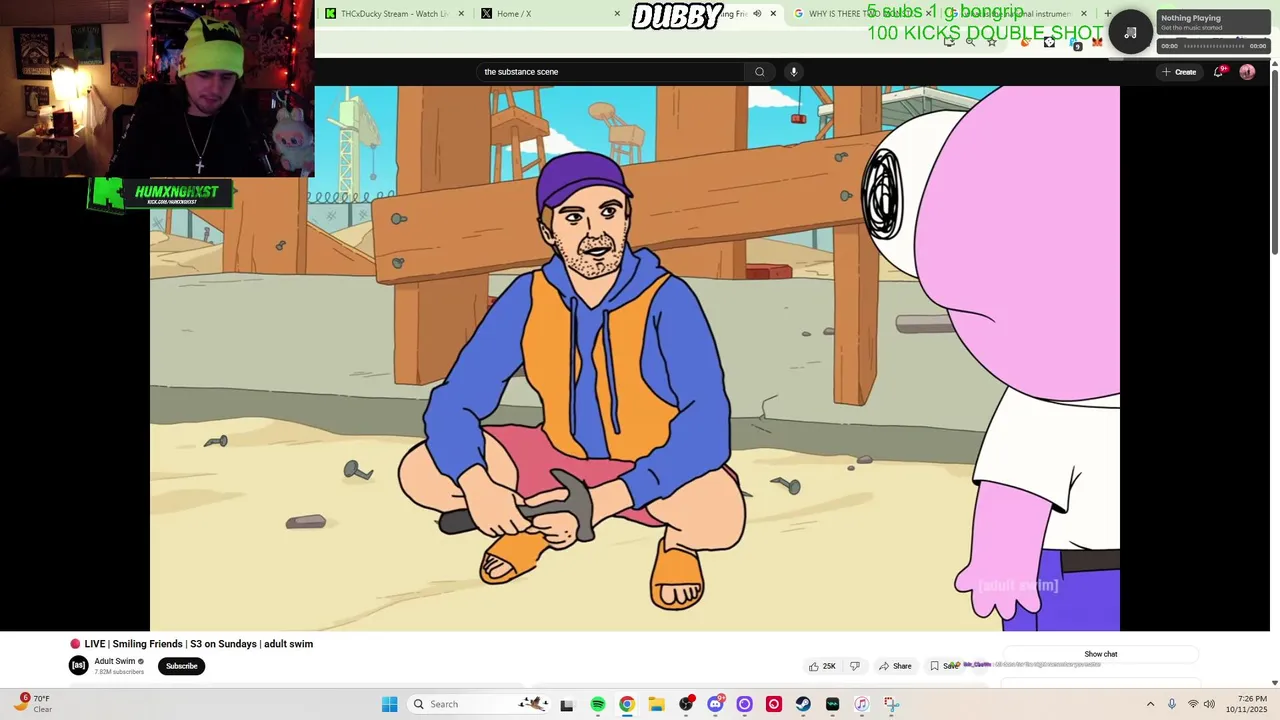1280x720 pixels.
Task: Share the Smiling Friends live video
Action: point(895,666)
